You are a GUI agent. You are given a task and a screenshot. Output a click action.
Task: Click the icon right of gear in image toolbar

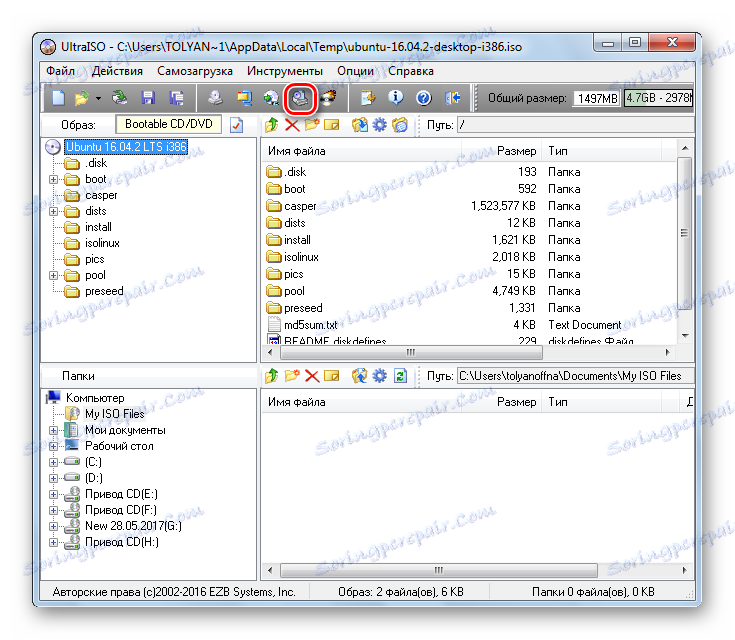pyautogui.click(x=400, y=125)
